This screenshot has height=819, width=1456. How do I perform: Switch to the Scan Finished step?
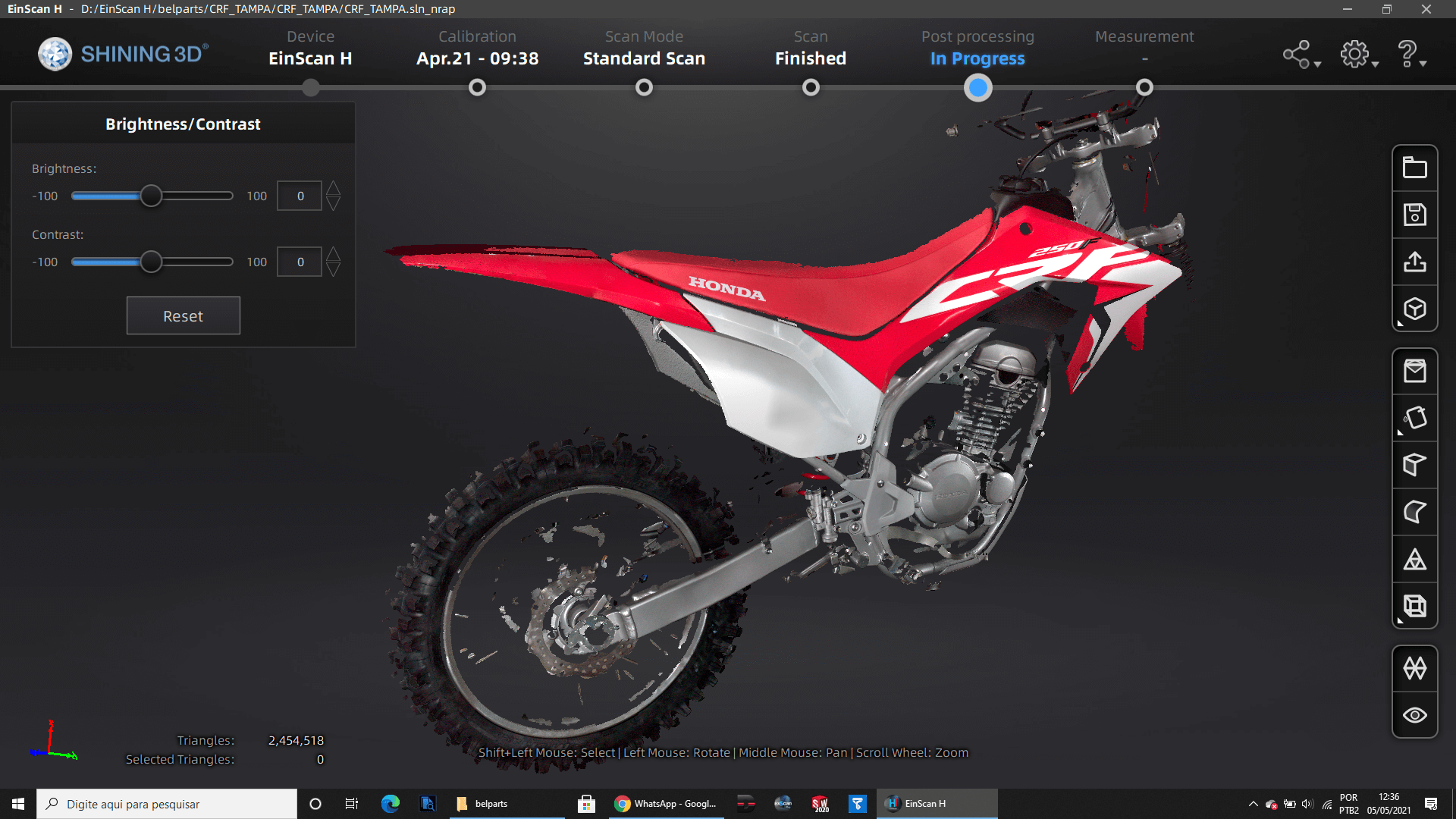click(x=811, y=49)
